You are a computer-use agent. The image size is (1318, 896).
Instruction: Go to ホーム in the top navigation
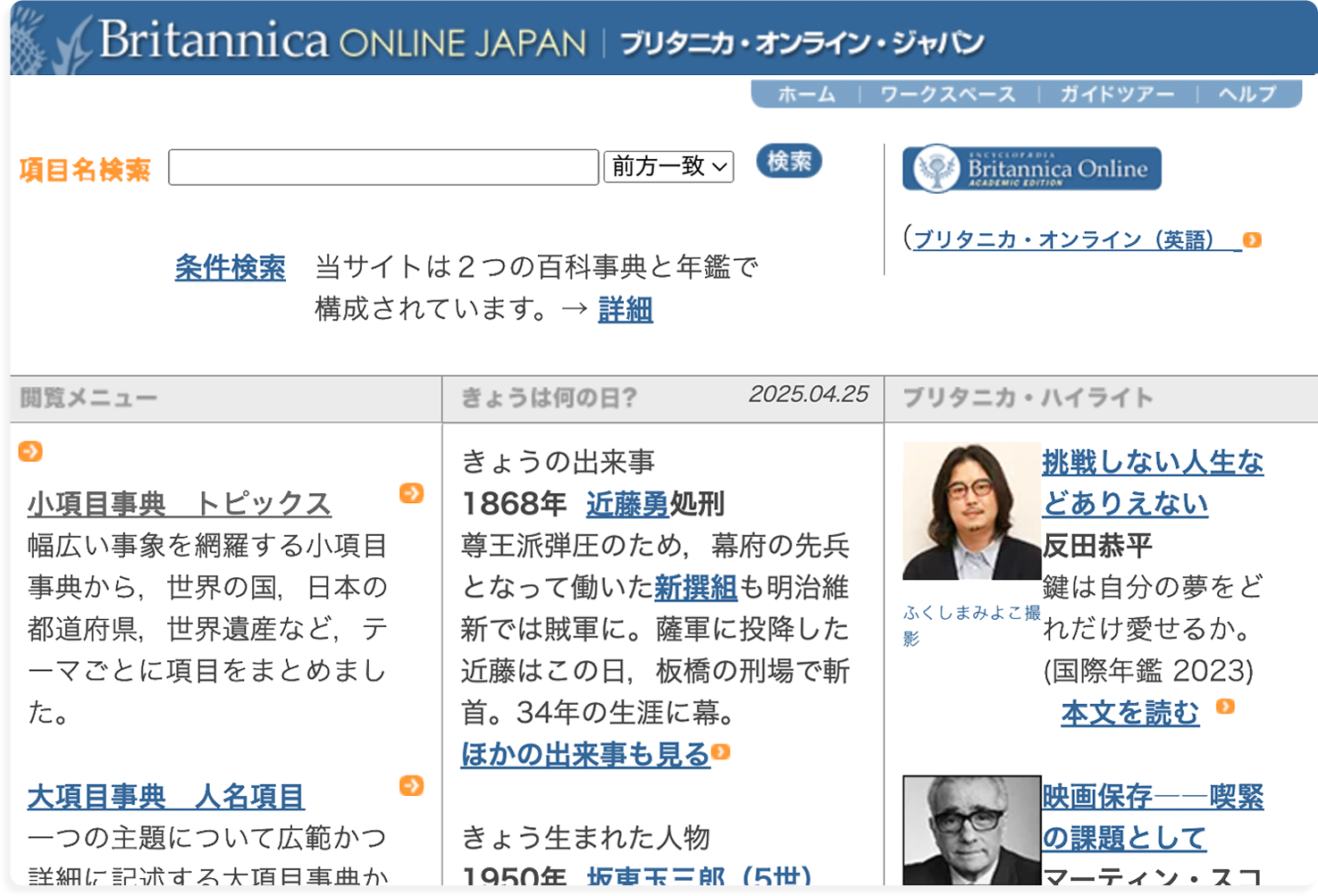point(806,94)
